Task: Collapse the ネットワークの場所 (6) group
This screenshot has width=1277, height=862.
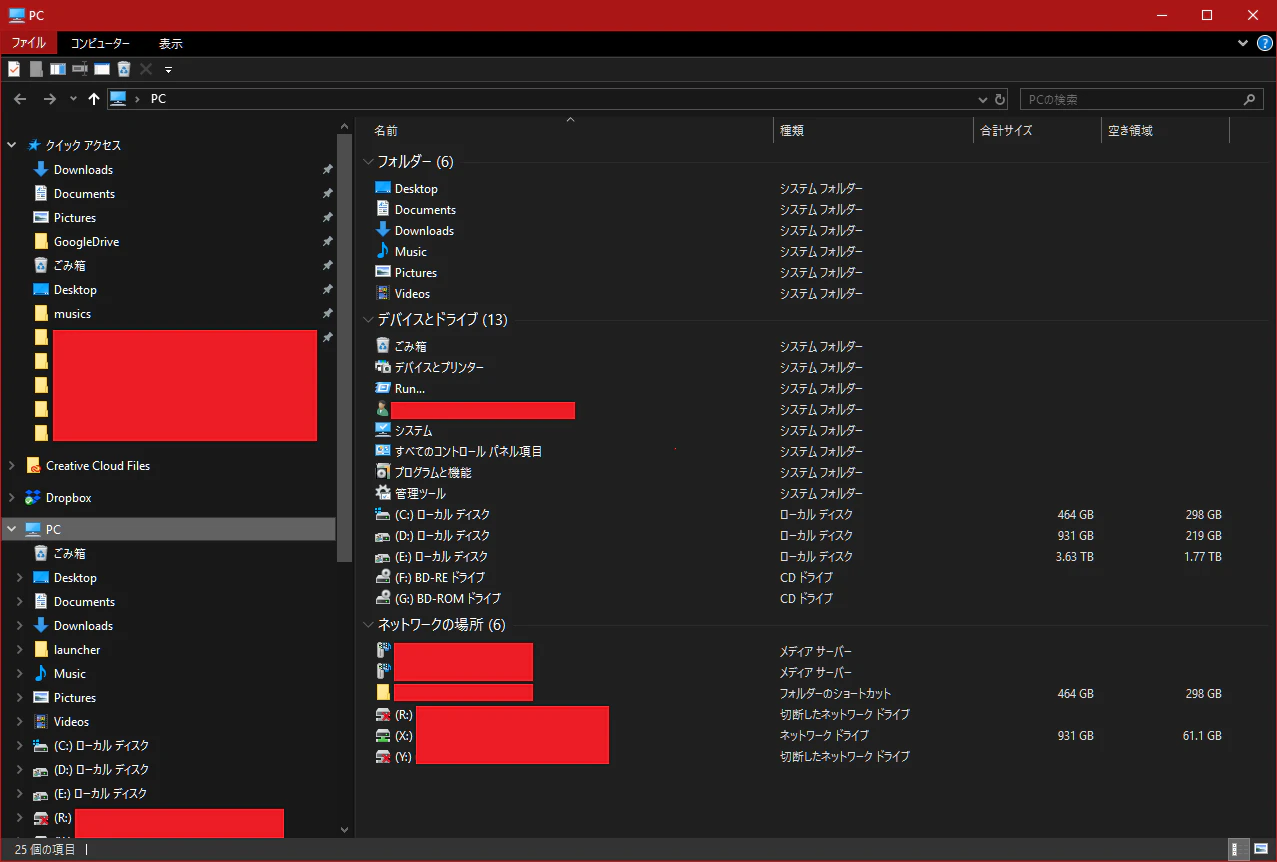Action: point(368,625)
